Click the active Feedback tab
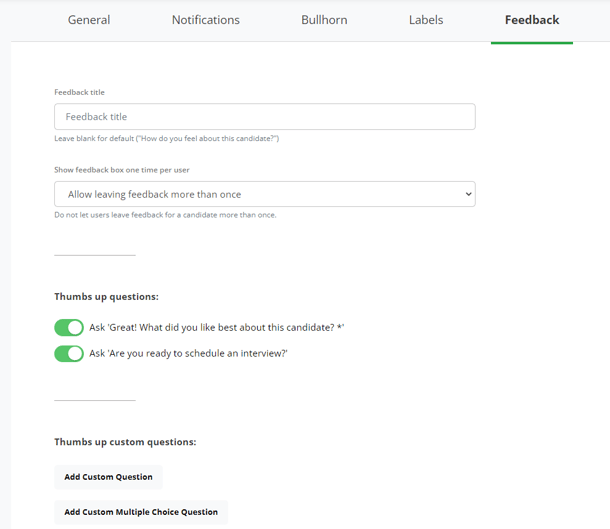Image resolution: width=610 pixels, height=529 pixels. (532, 20)
